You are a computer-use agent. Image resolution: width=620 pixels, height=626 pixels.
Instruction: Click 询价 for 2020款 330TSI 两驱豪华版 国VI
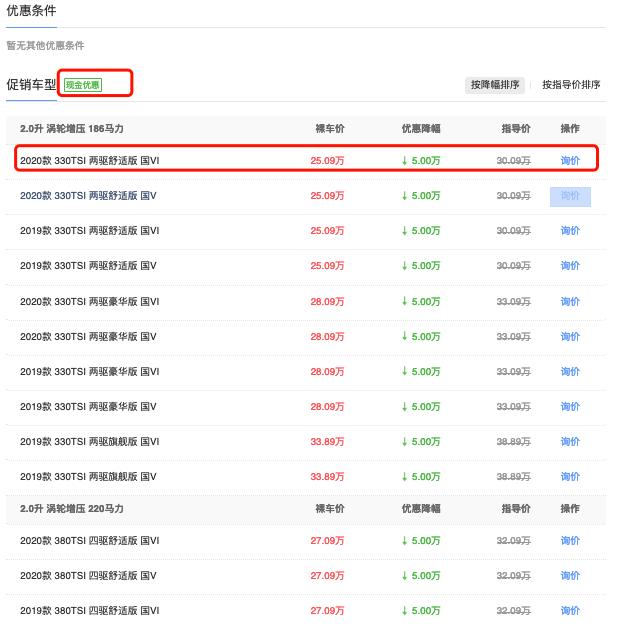coord(570,301)
